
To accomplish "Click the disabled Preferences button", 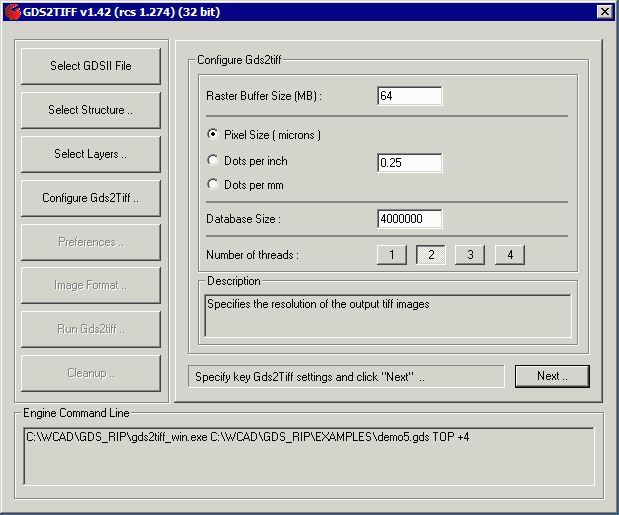I will tap(91, 242).
